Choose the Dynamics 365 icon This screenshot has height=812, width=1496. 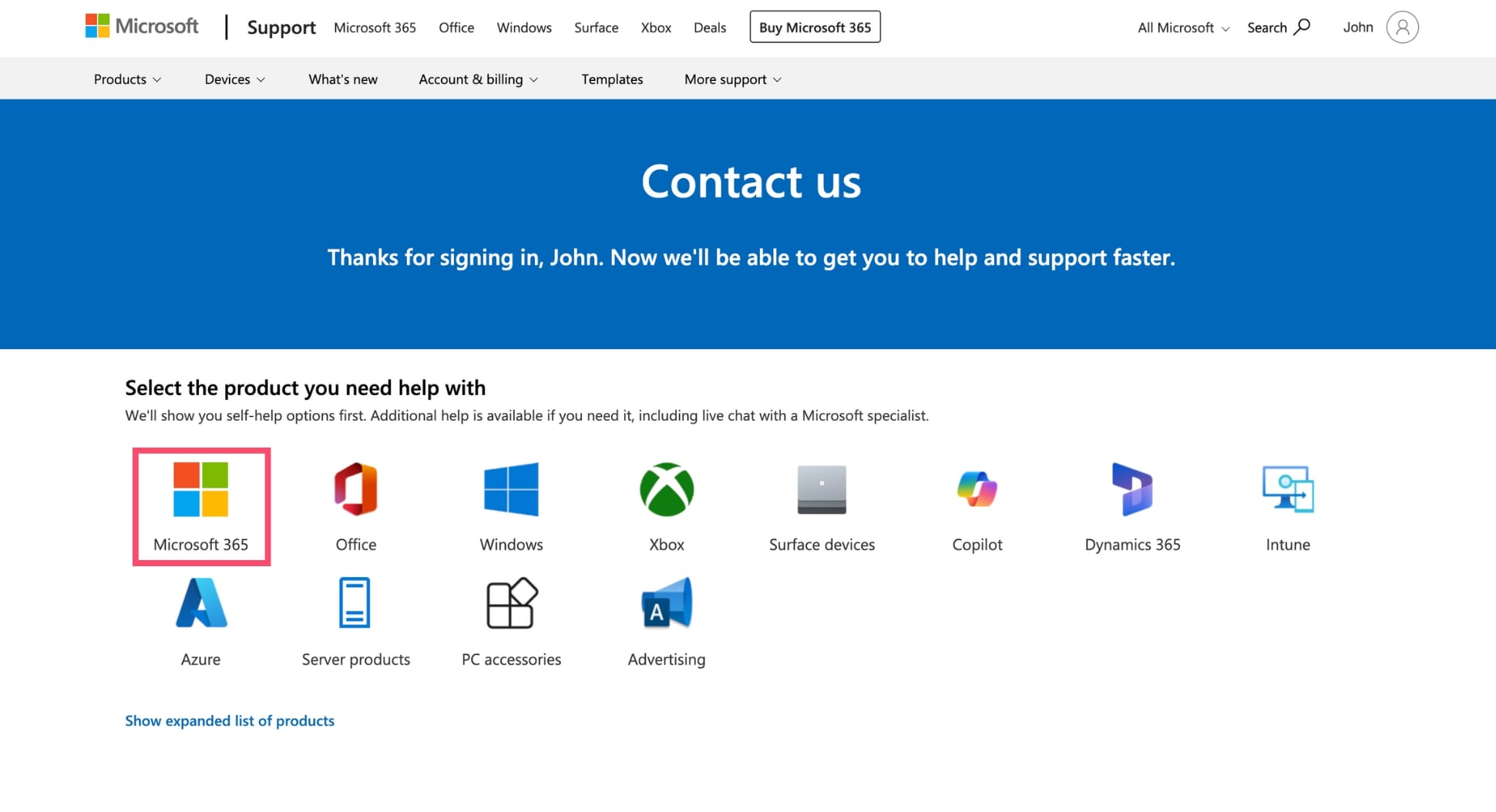point(1132,489)
